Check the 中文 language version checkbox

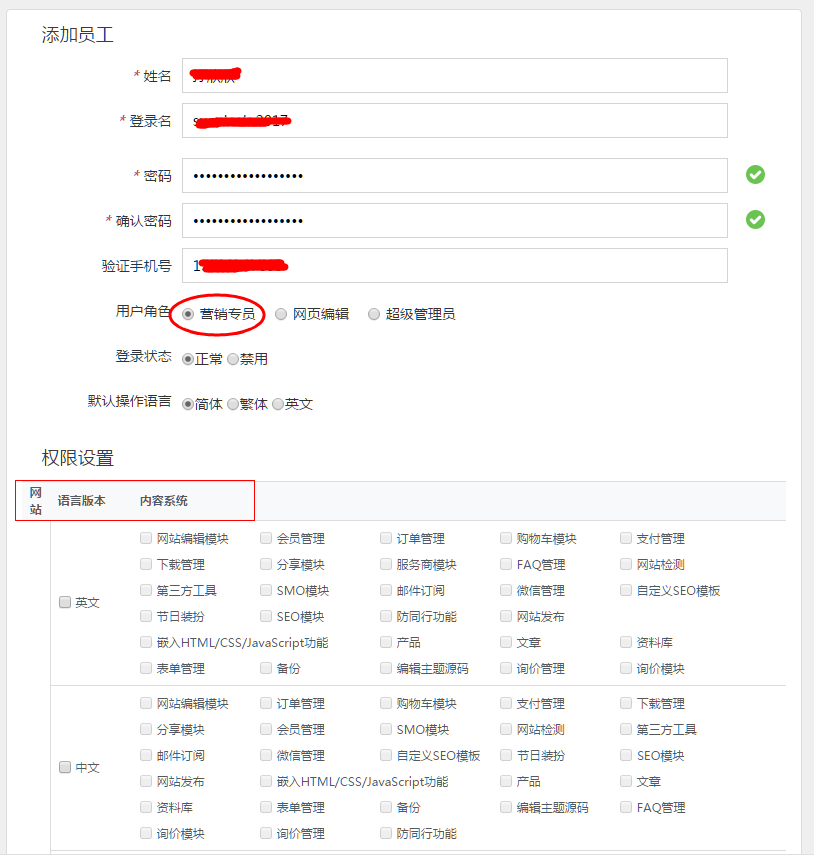[65, 767]
